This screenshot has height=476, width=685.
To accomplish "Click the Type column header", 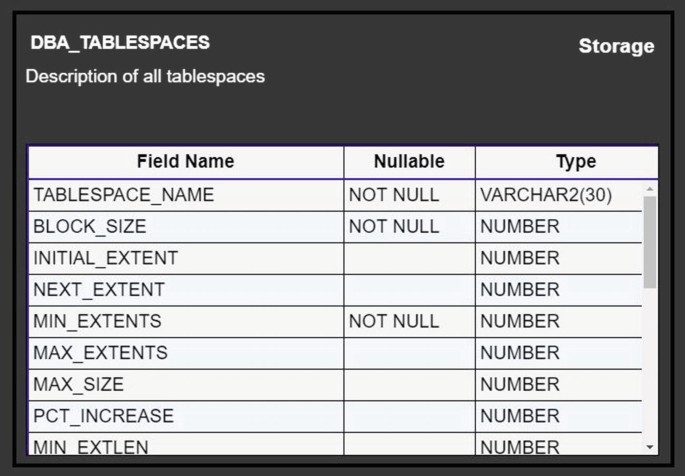I will tap(567, 162).
